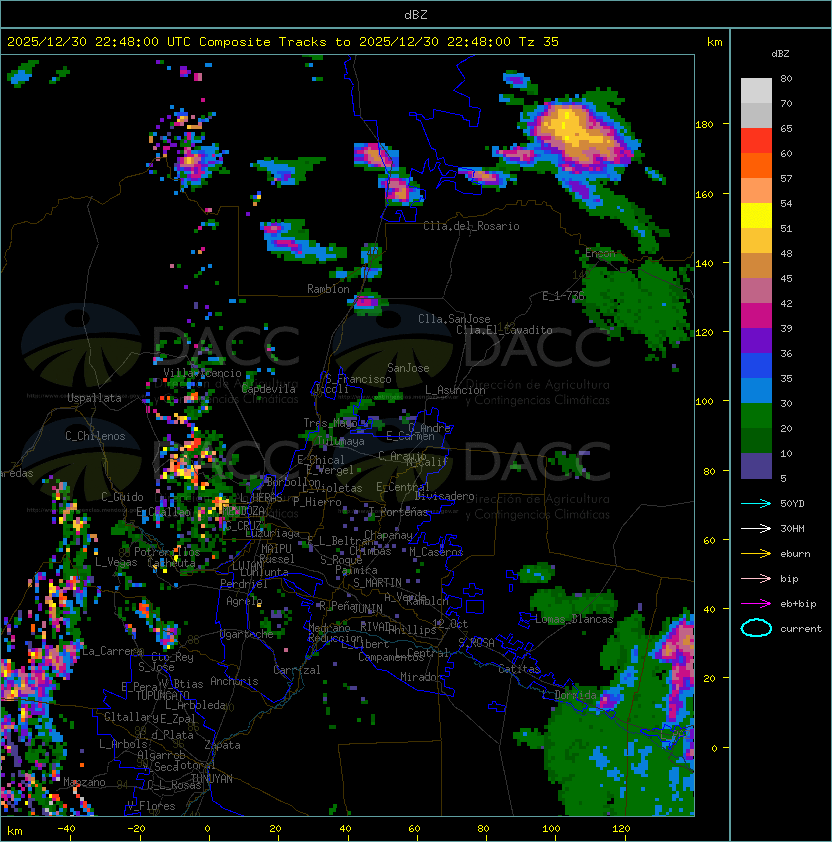
Task: Click the '180' tick on right km axis
Action: pos(704,124)
